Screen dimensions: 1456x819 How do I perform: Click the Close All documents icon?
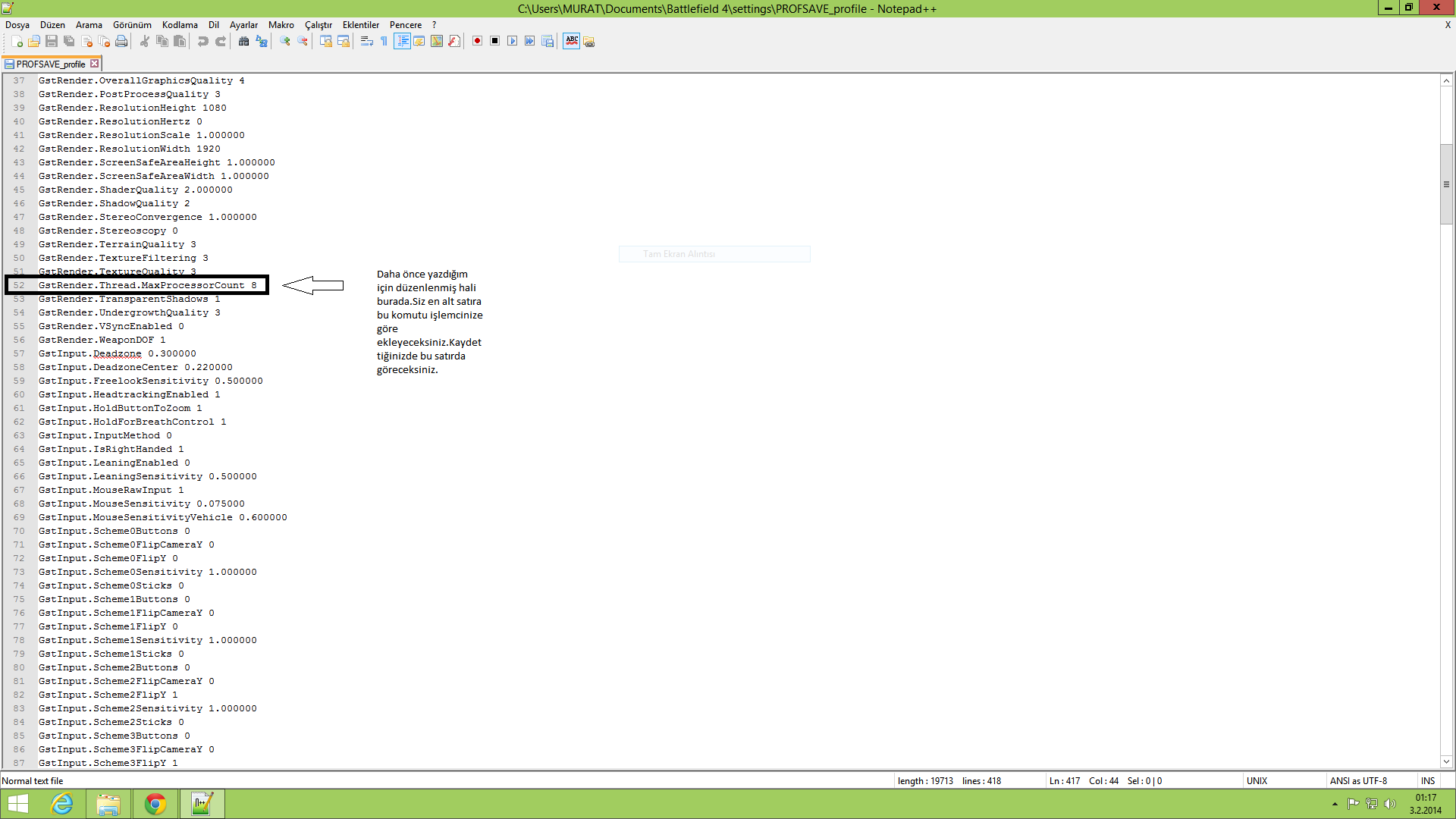104,41
